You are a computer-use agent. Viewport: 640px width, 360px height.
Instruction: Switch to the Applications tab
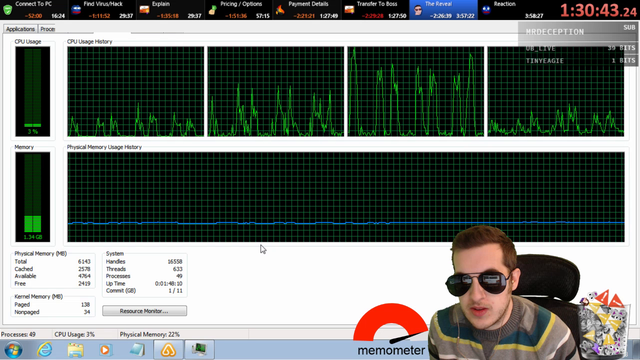[20, 29]
